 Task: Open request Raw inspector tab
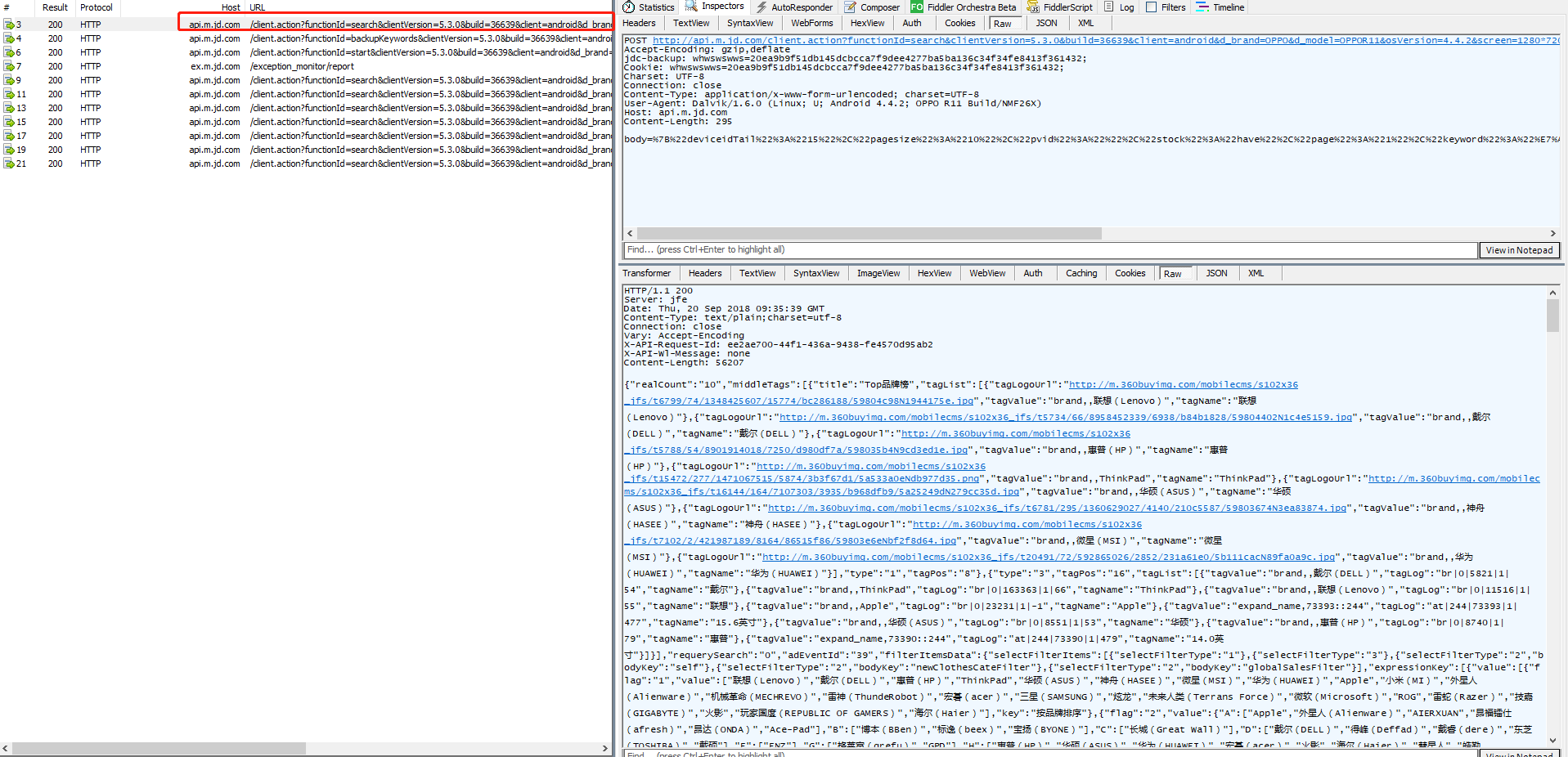pos(1003,24)
